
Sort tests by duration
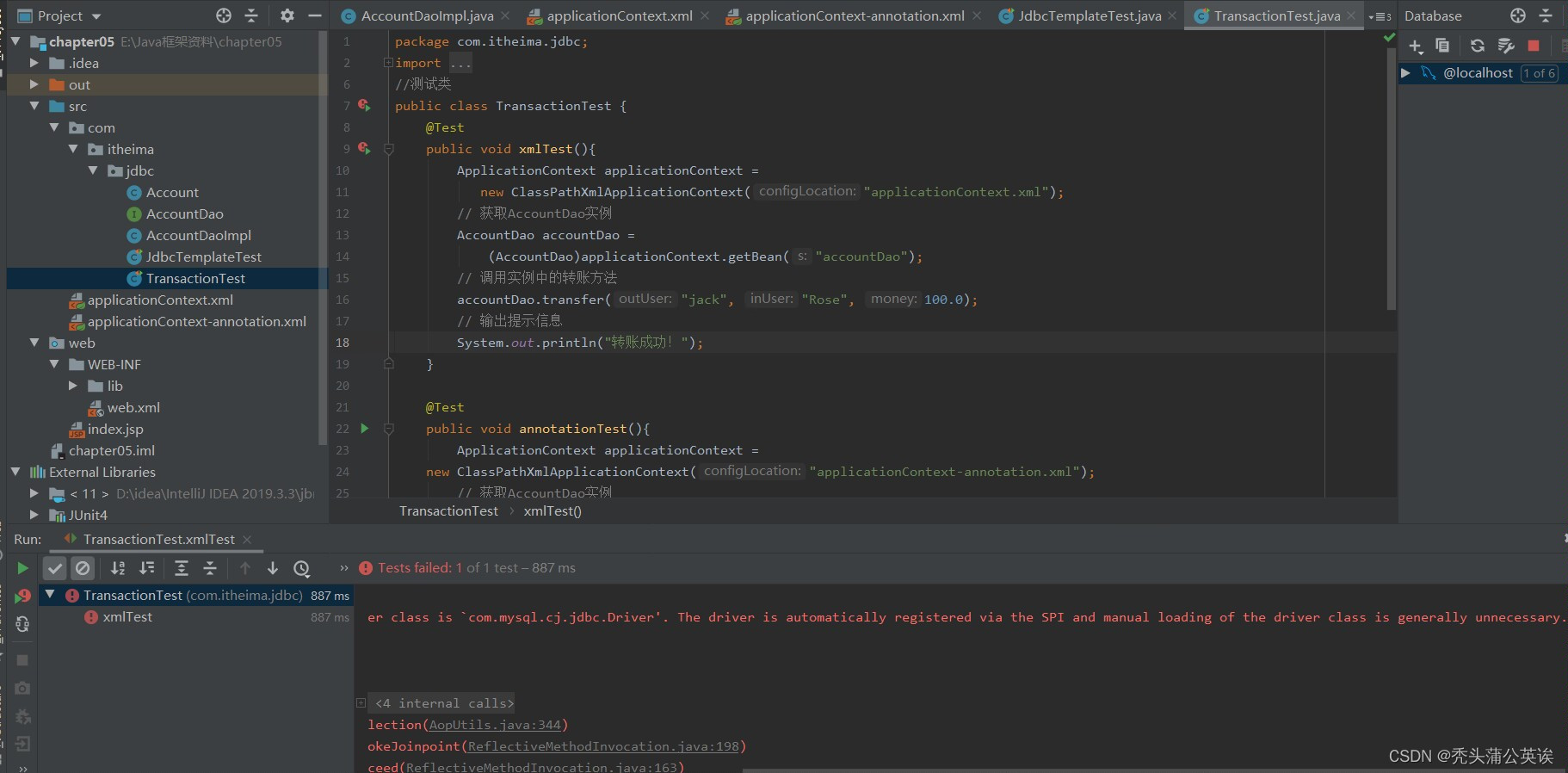tap(147, 568)
